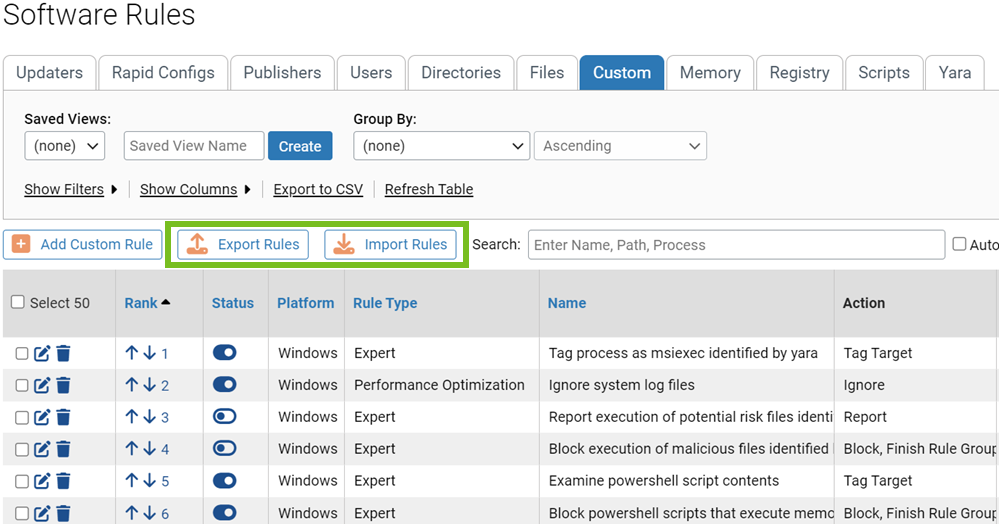
Task: Move rule 1 down in rank
Action: [x=149, y=353]
